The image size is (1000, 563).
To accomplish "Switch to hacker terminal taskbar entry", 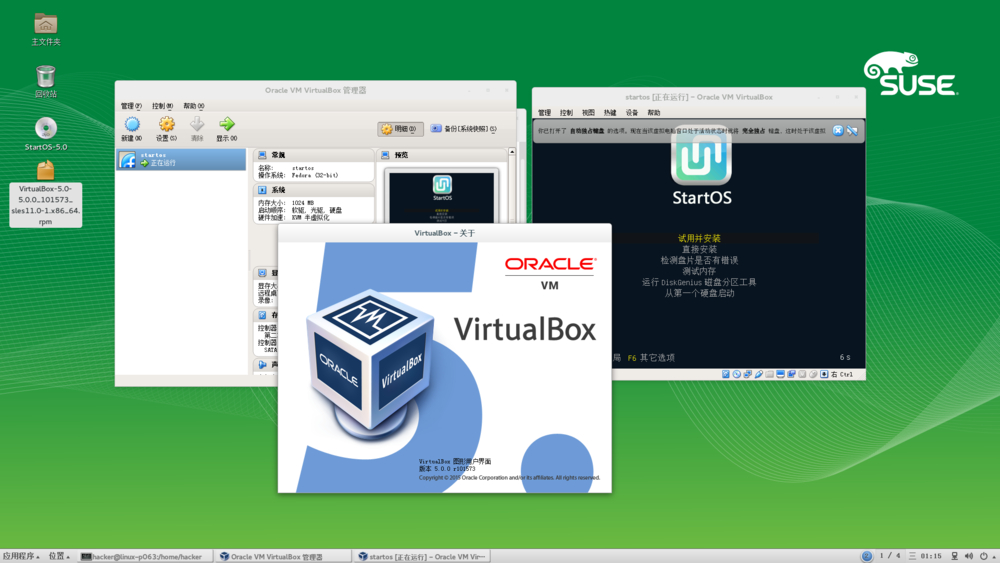I will click(145, 557).
